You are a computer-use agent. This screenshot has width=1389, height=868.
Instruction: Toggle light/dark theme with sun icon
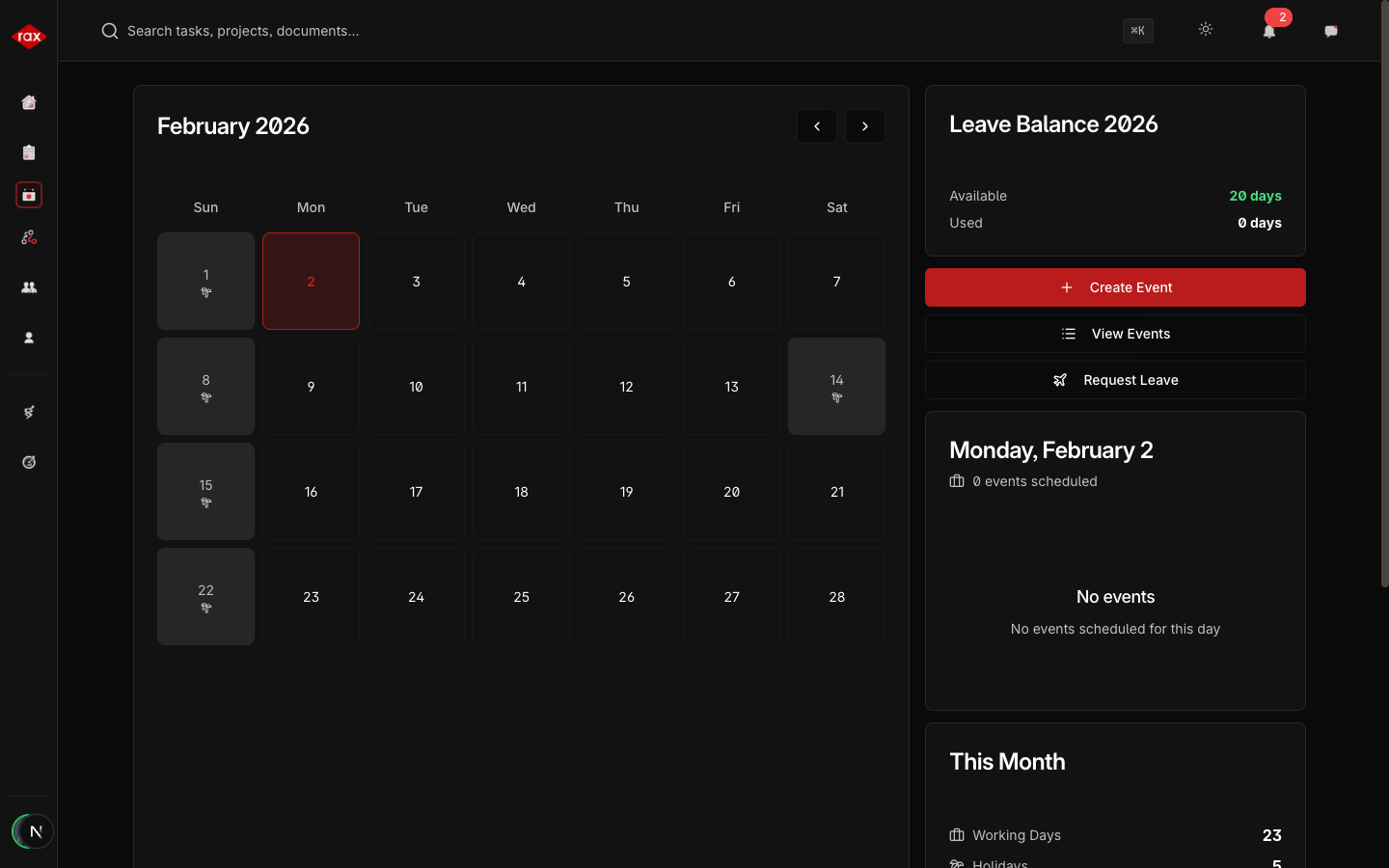click(1206, 30)
